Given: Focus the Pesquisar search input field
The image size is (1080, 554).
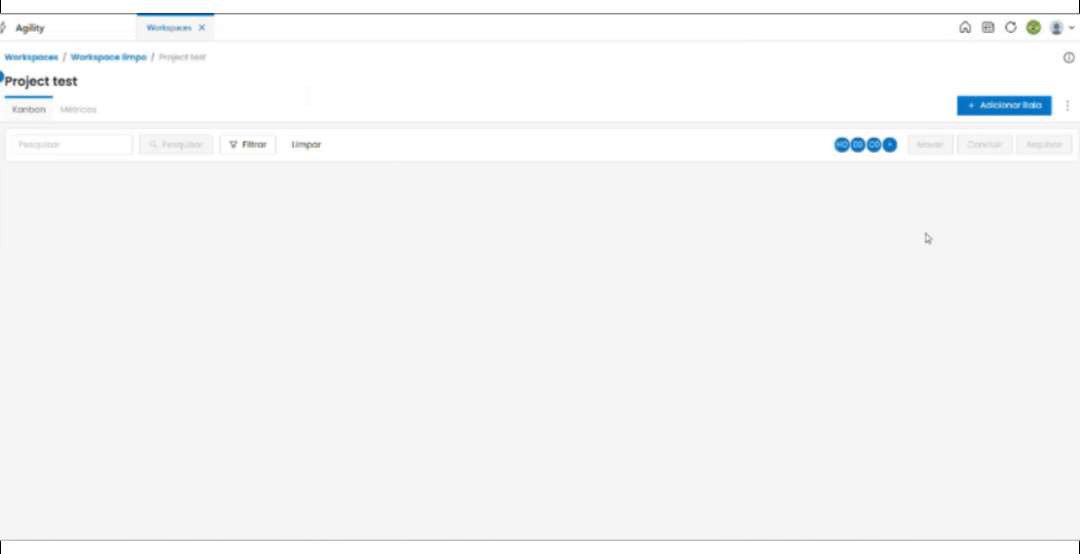Looking at the screenshot, I should coord(72,145).
